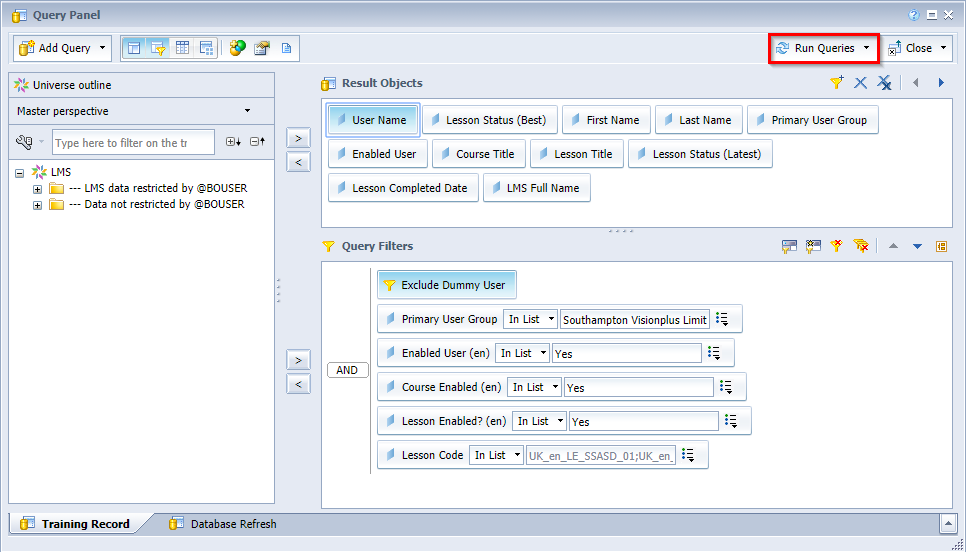Add quick filter in Result Objects
The image size is (967, 552).
837,83
